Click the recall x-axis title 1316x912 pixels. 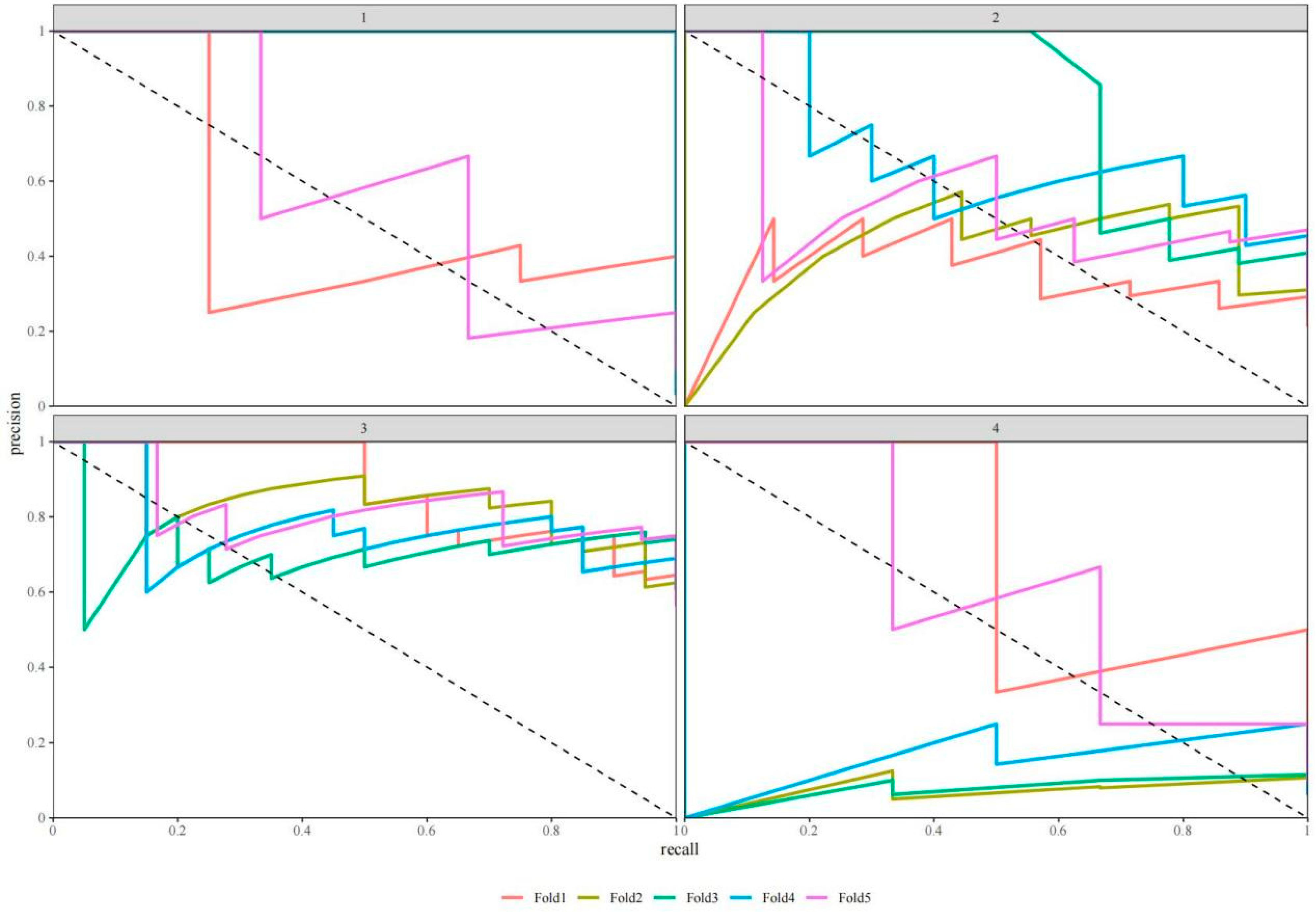(x=679, y=850)
